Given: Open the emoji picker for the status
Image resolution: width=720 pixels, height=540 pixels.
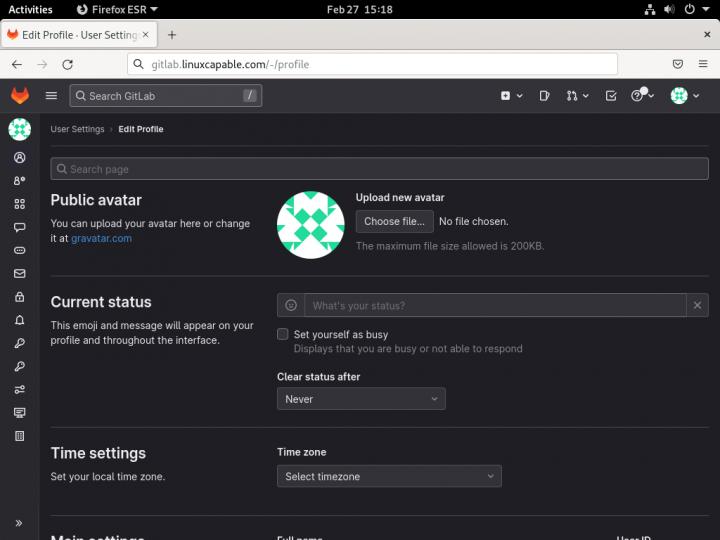Looking at the screenshot, I should tap(291, 305).
